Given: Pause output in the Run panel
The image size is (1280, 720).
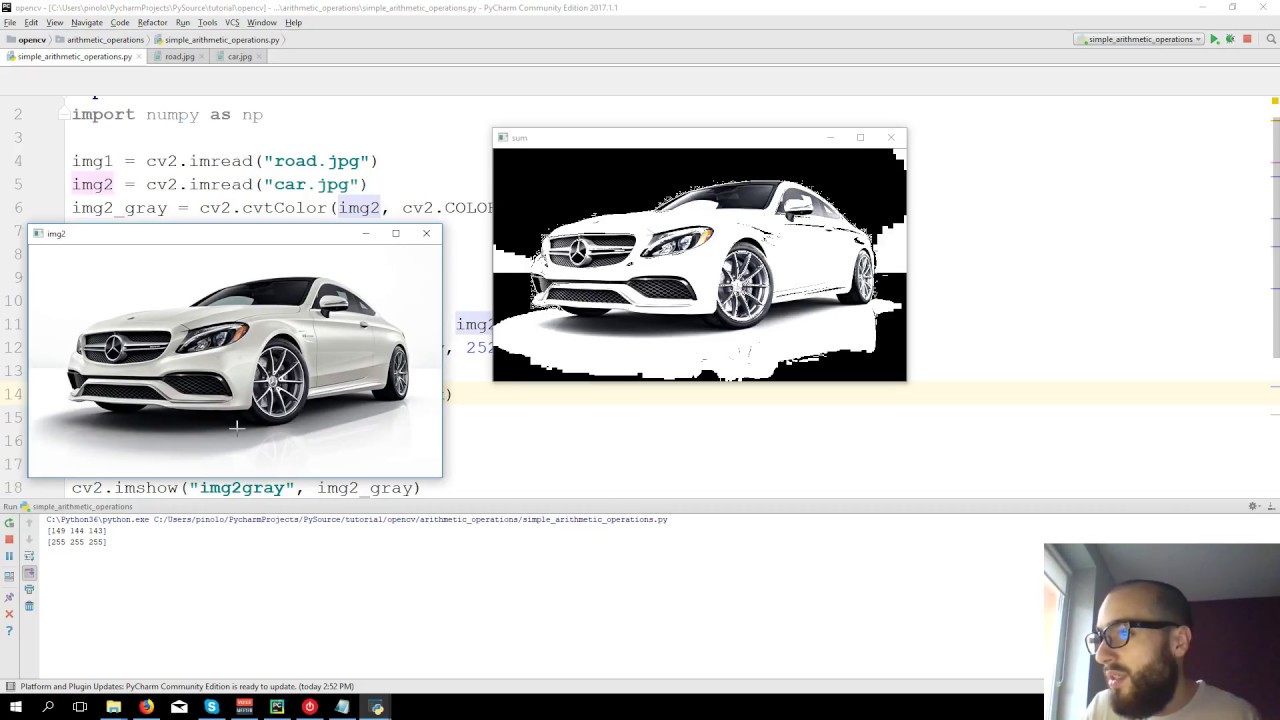Looking at the screenshot, I should (x=9, y=556).
